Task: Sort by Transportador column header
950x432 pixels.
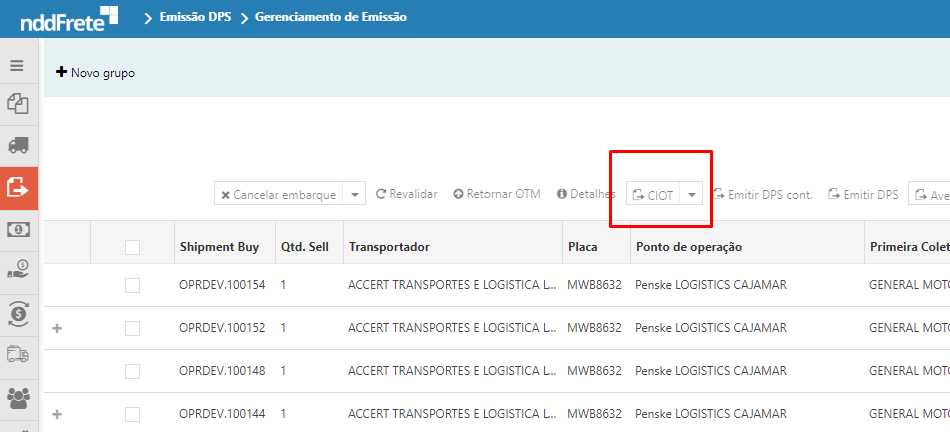Action: (389, 247)
